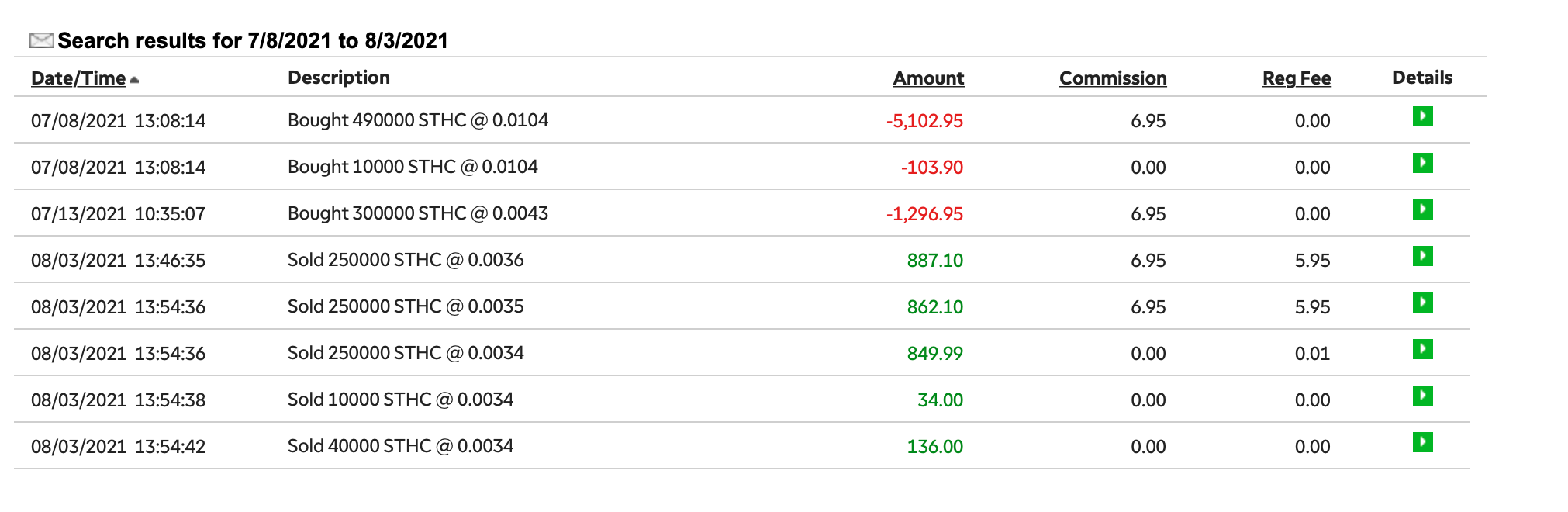Click the Sold 40000 STHC description
The height and width of the screenshot is (512, 1568).
click(400, 446)
